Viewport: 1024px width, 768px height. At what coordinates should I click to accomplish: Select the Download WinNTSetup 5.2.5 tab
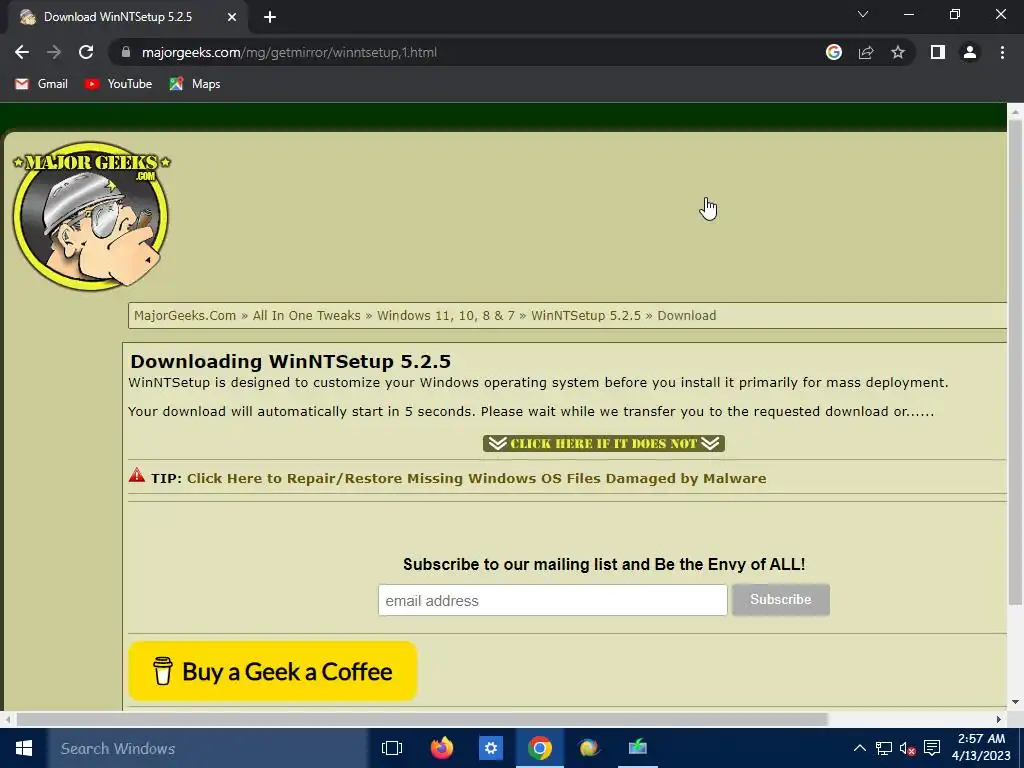pos(127,17)
